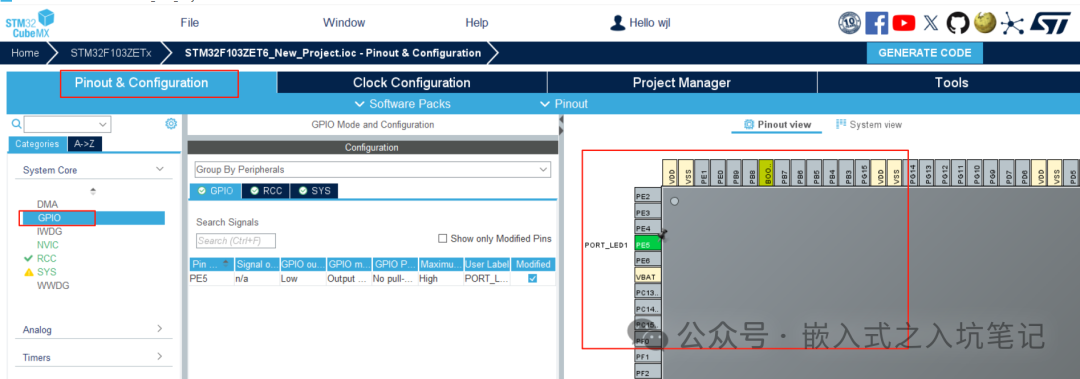1080x379 pixels.
Task: Select pin PG15 on chip top
Action: point(862,172)
